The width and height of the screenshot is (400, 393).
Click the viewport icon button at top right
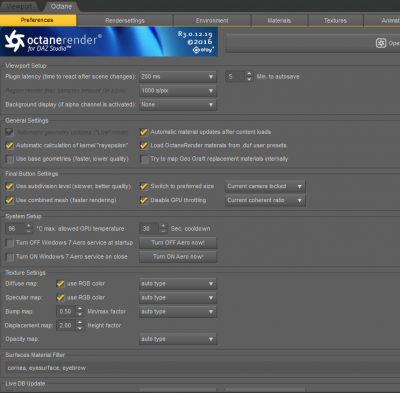(381, 43)
